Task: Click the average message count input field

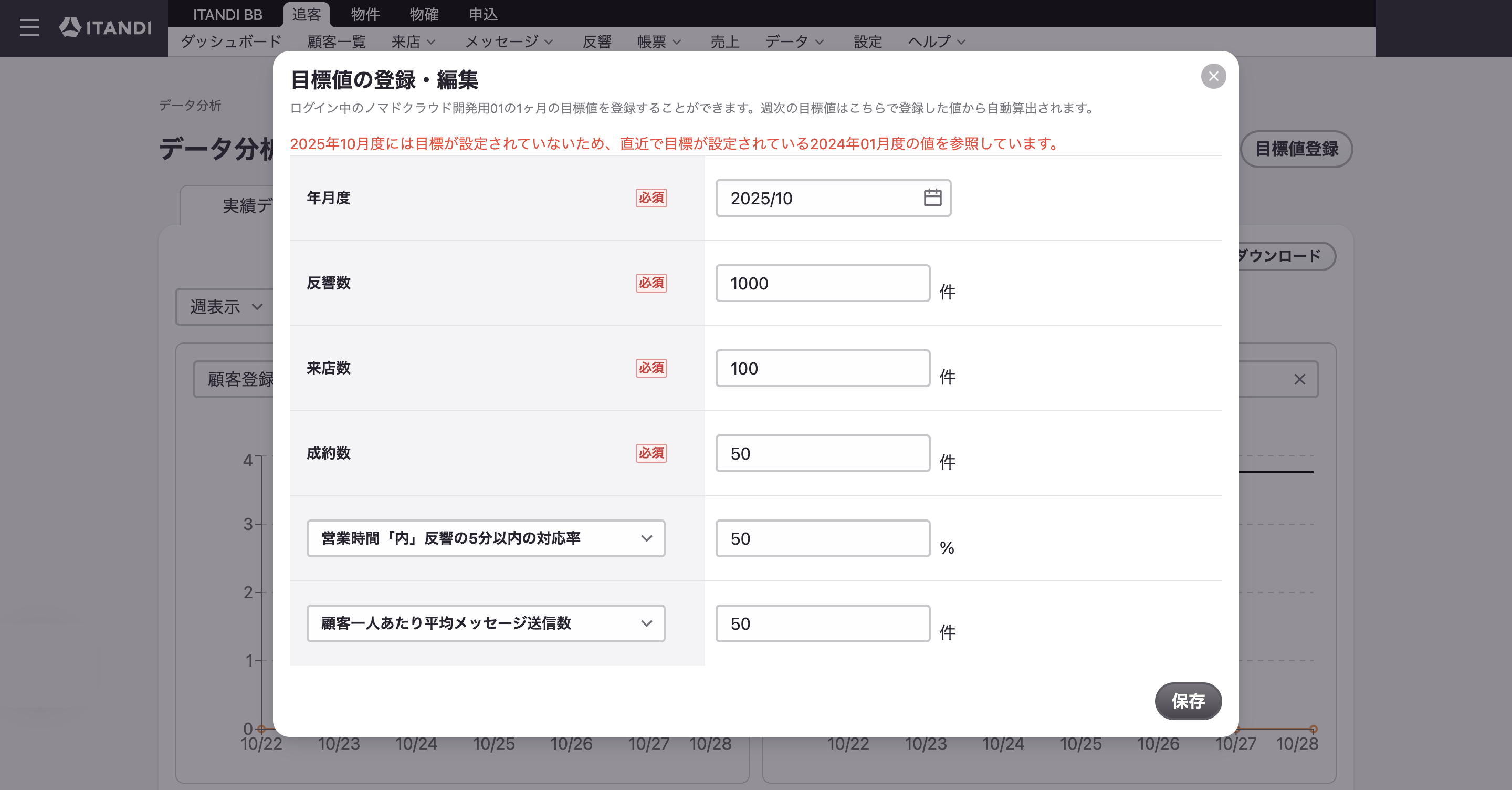Action: [x=823, y=624]
